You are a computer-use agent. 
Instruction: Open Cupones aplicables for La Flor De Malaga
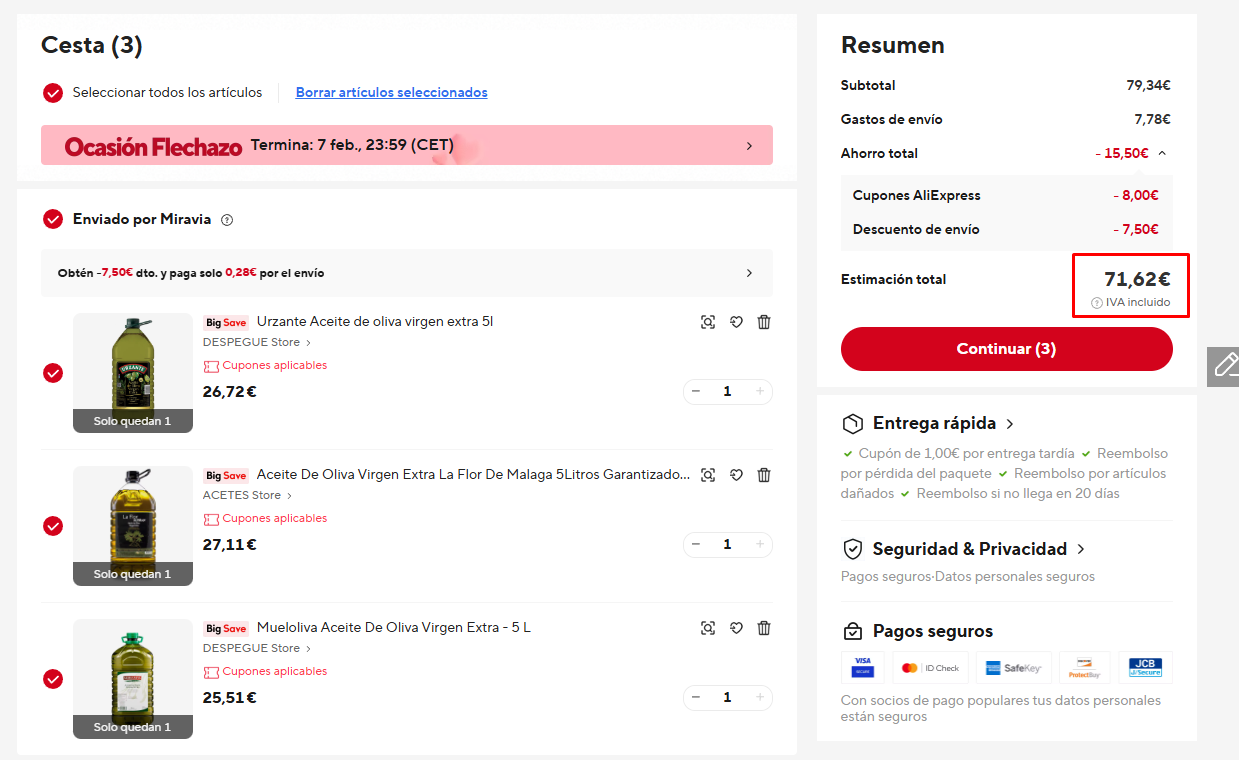click(x=265, y=519)
